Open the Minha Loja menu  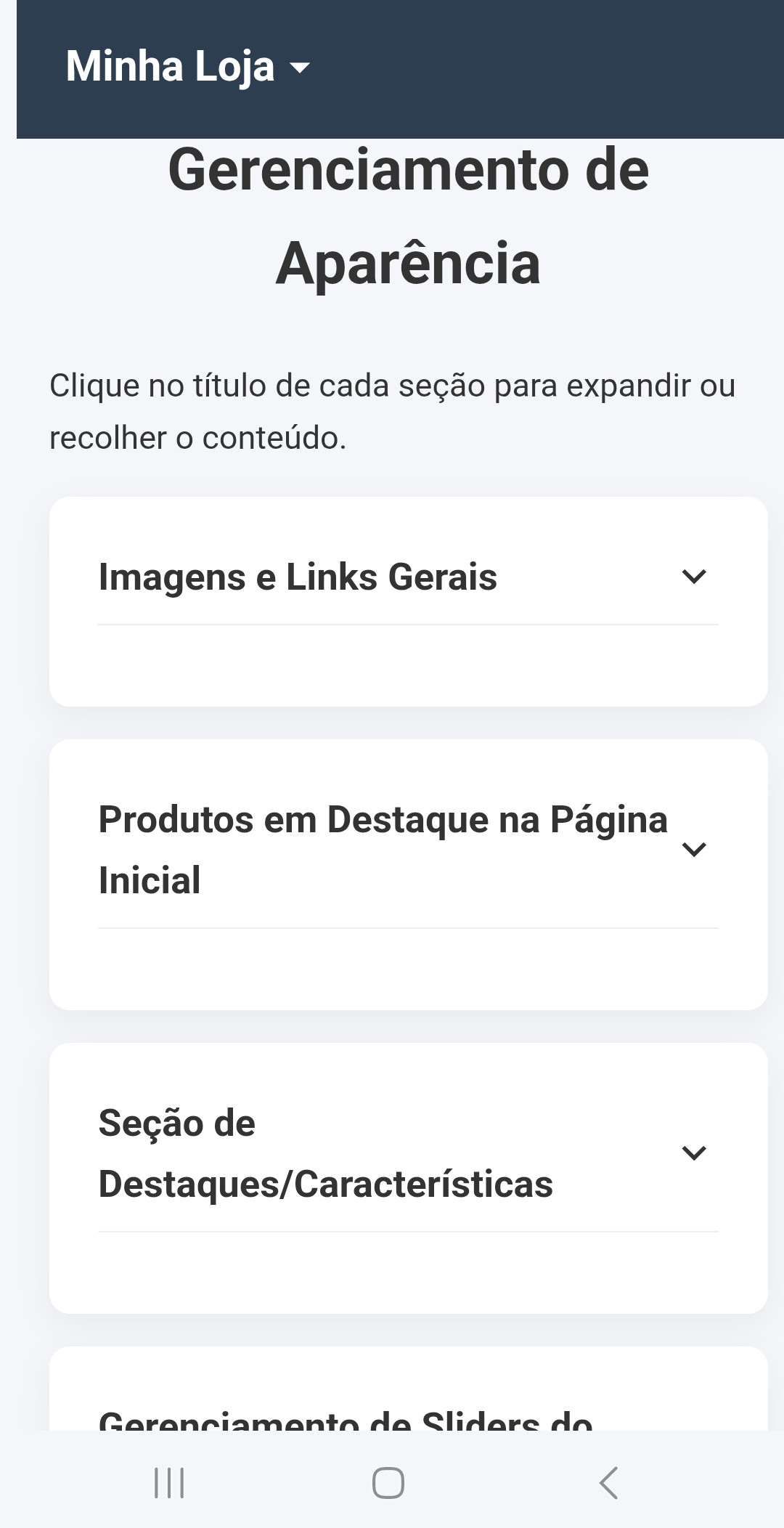pyautogui.click(x=187, y=67)
